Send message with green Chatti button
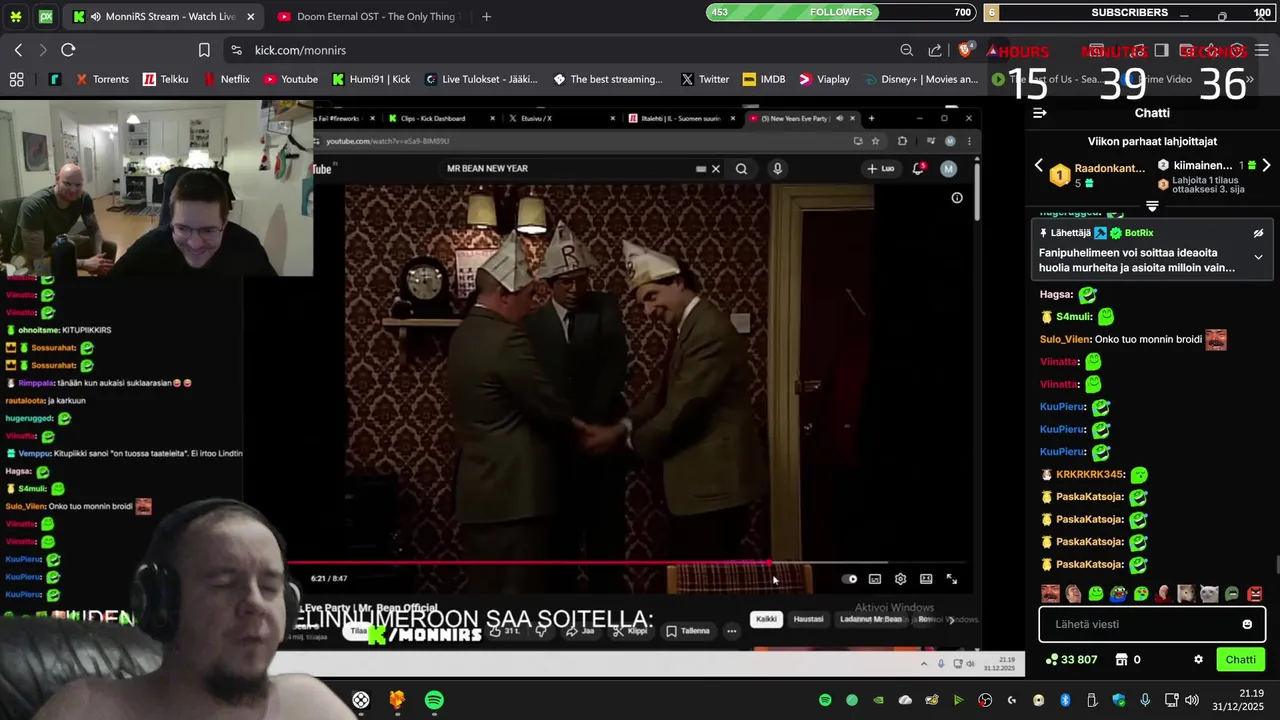The image size is (1280, 720). 1240,659
